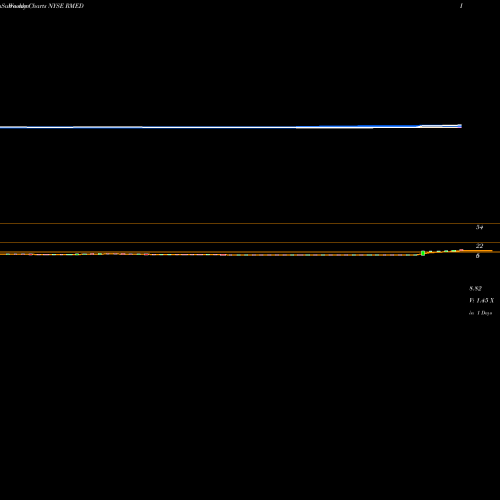Click the "NYSE BMED" chart title
This screenshot has width=500, height=500.
pos(66,6)
